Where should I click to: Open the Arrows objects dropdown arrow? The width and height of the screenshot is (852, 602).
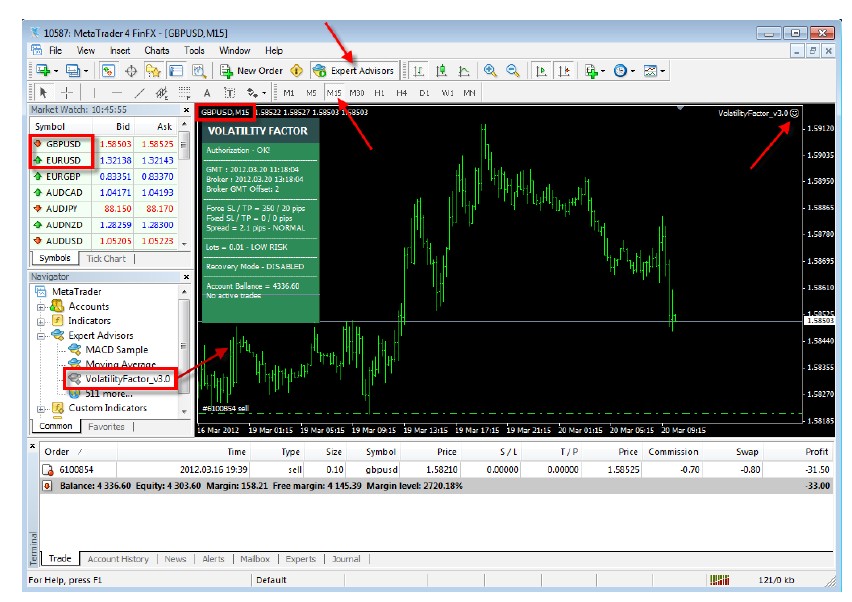coord(264,93)
